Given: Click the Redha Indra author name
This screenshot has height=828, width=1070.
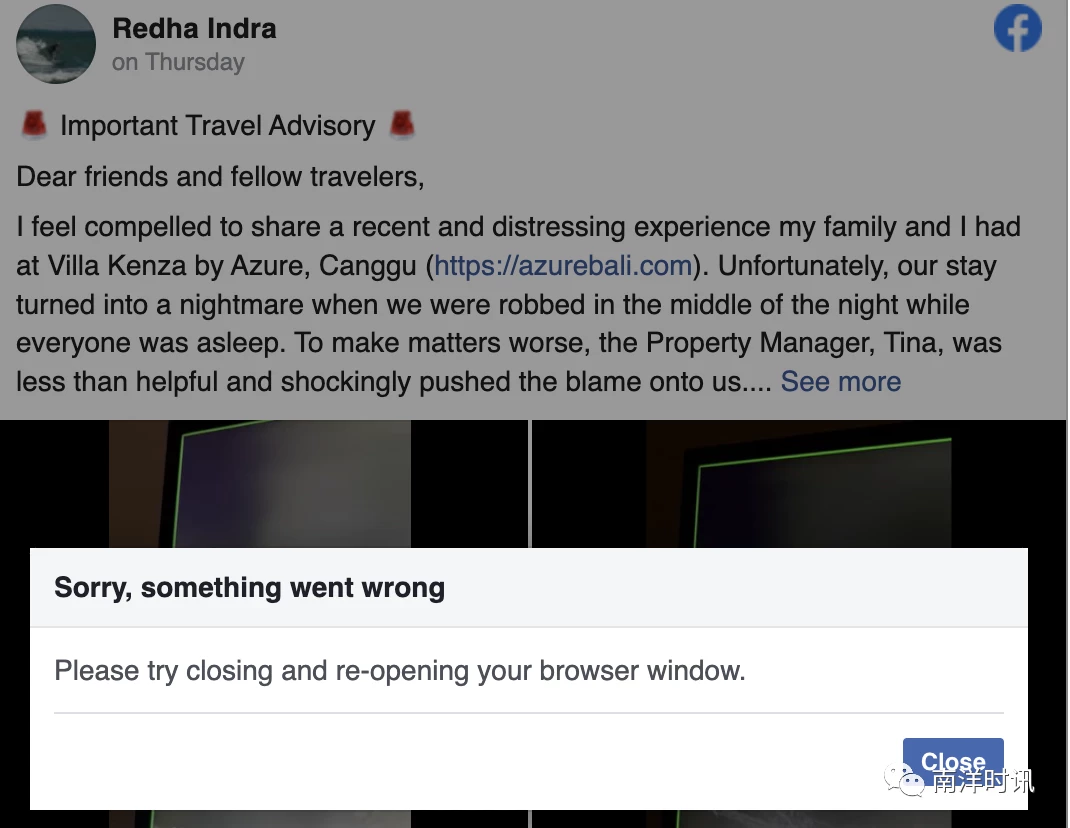Looking at the screenshot, I should 194,29.
